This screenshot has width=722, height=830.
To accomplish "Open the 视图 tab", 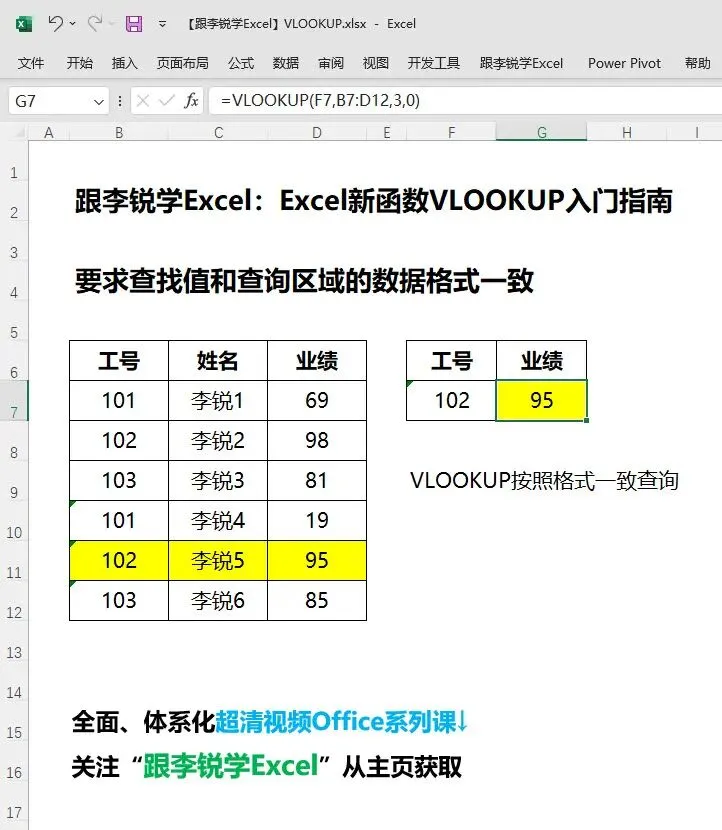I will coord(376,64).
